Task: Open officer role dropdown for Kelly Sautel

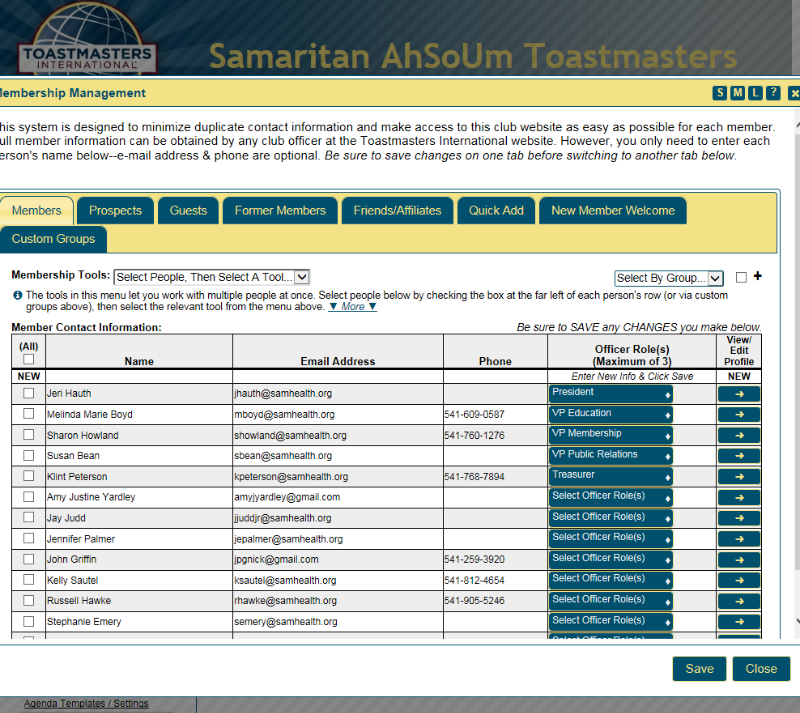Action: coord(611,580)
